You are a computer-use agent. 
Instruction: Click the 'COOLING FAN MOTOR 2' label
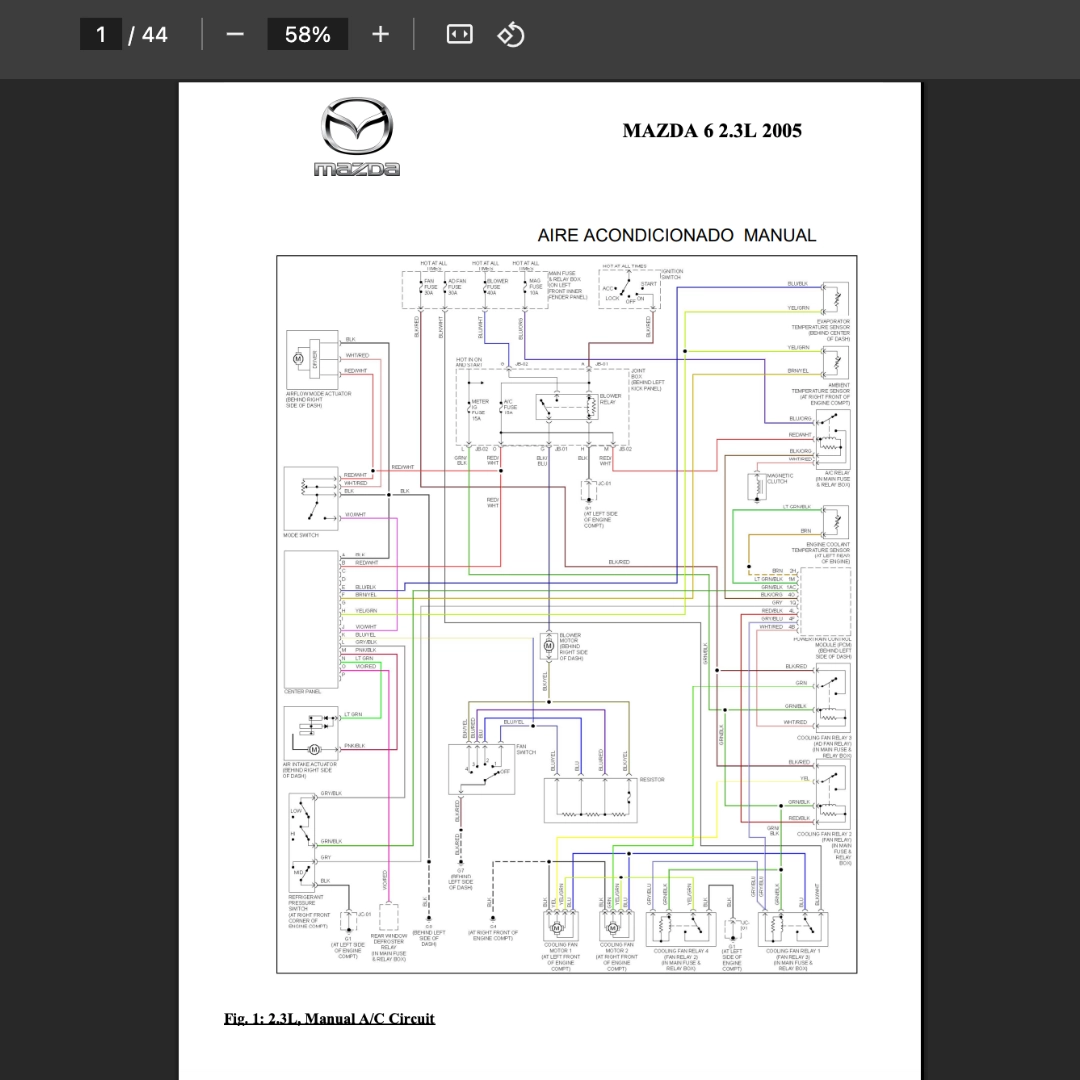[x=616, y=948]
